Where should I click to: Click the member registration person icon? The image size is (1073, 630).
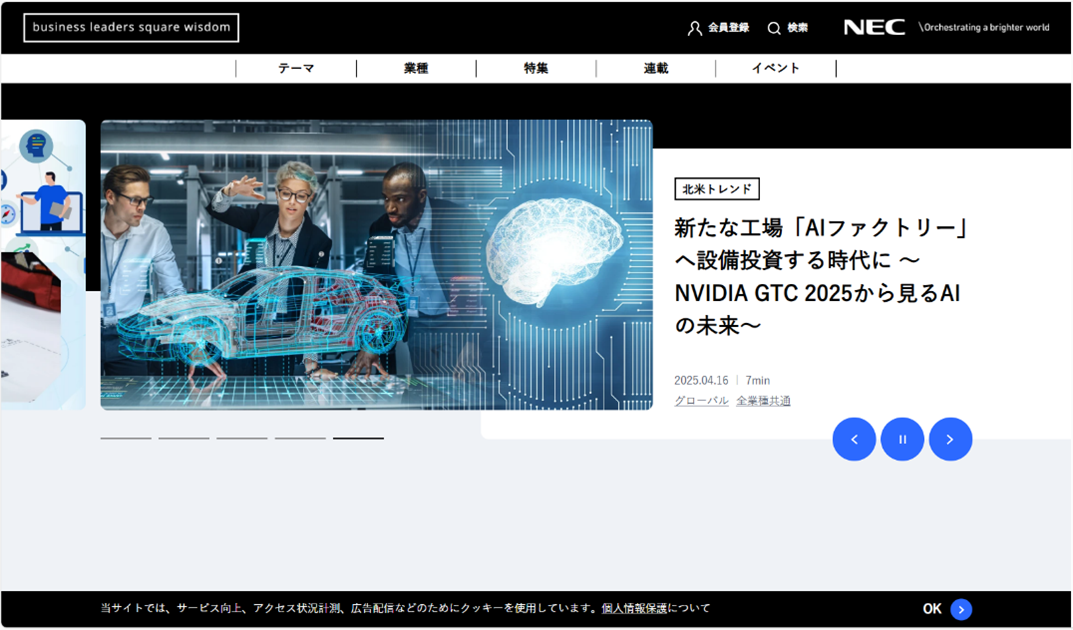coord(695,28)
